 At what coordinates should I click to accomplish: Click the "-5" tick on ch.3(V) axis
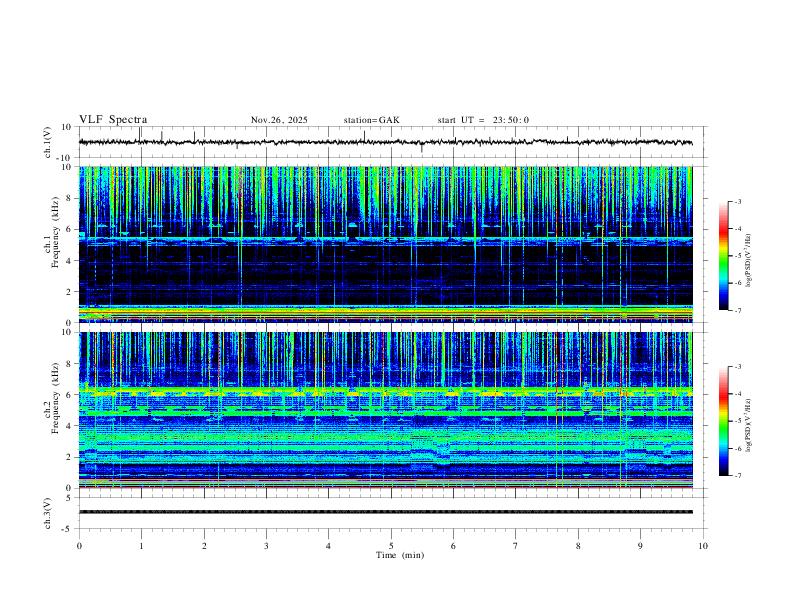(x=68, y=529)
